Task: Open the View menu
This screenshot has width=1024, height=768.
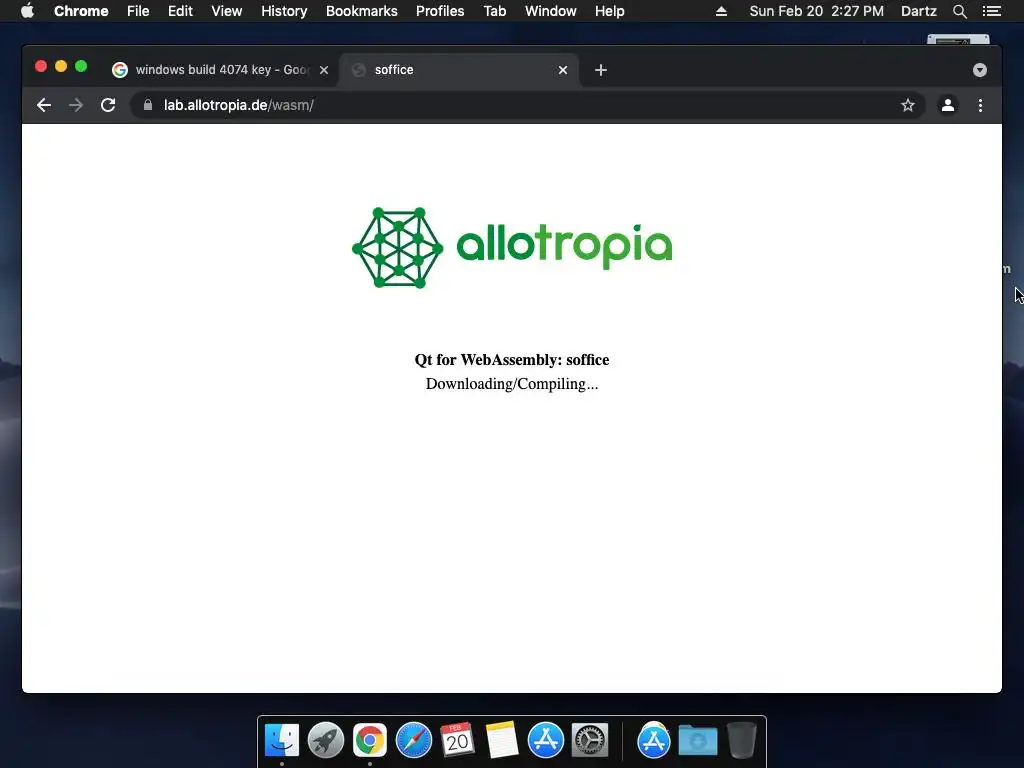Action: [227, 11]
